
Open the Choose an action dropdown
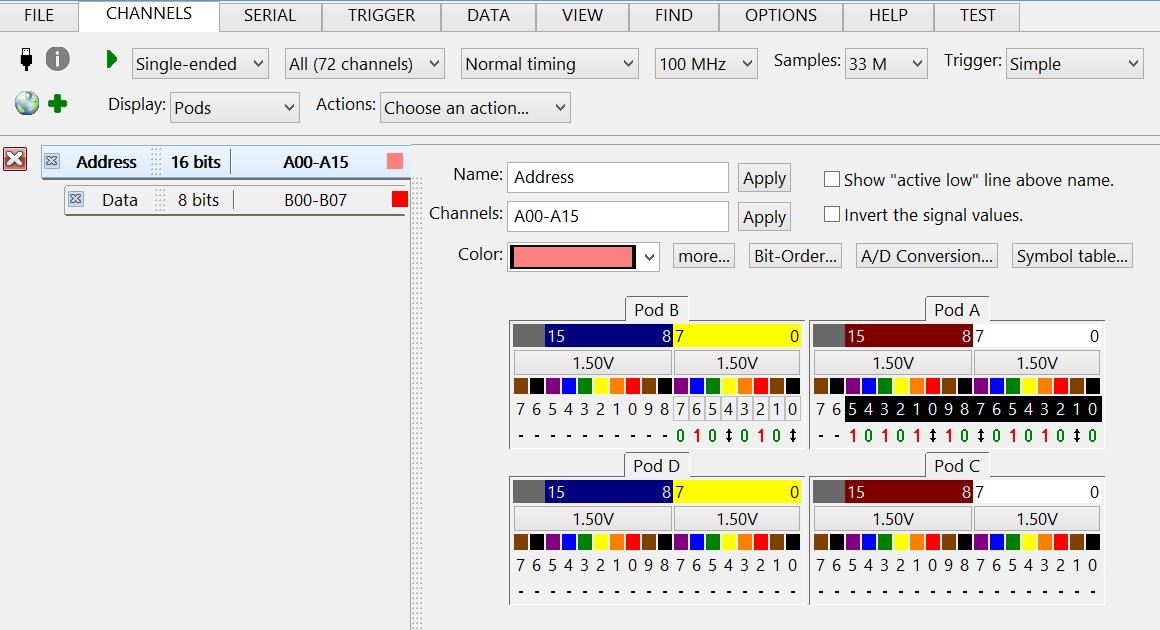point(474,108)
